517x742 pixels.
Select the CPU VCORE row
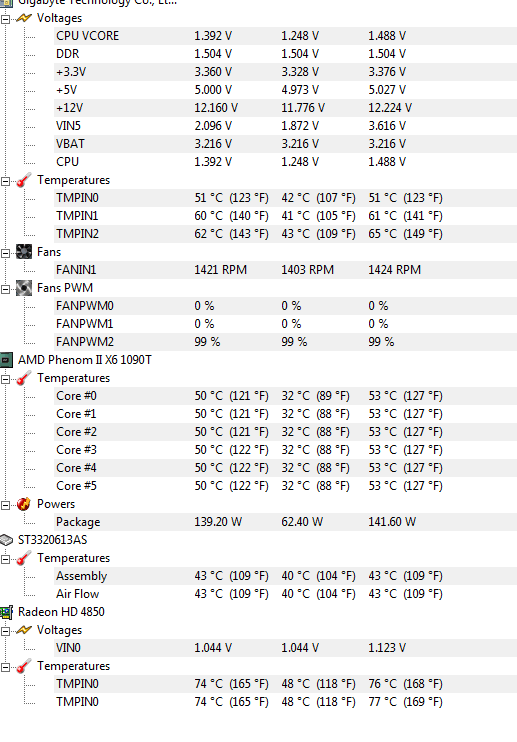pyautogui.click(x=285, y=36)
